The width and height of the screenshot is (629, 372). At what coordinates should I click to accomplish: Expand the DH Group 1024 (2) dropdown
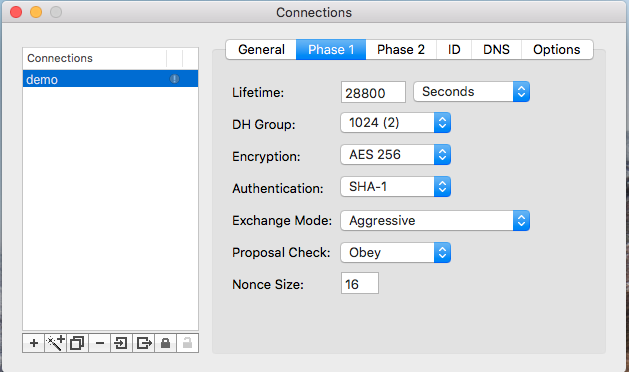(396, 122)
